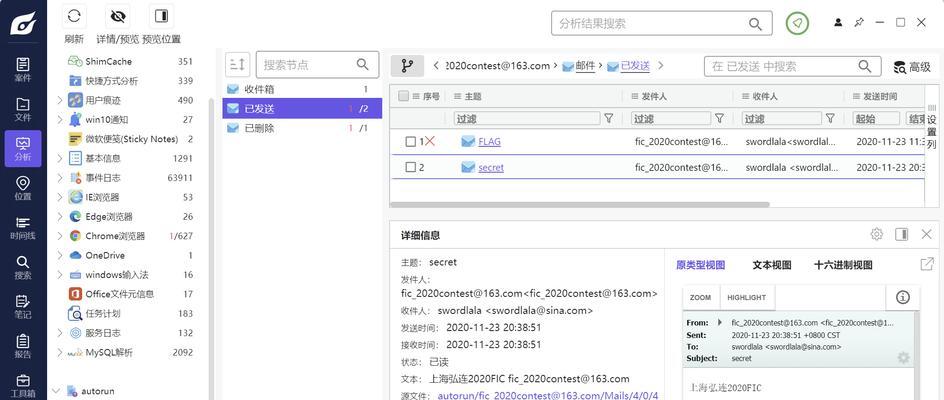Viewport: 944px width, 400px height.
Task: Click the application logo icon
Action: (23, 23)
